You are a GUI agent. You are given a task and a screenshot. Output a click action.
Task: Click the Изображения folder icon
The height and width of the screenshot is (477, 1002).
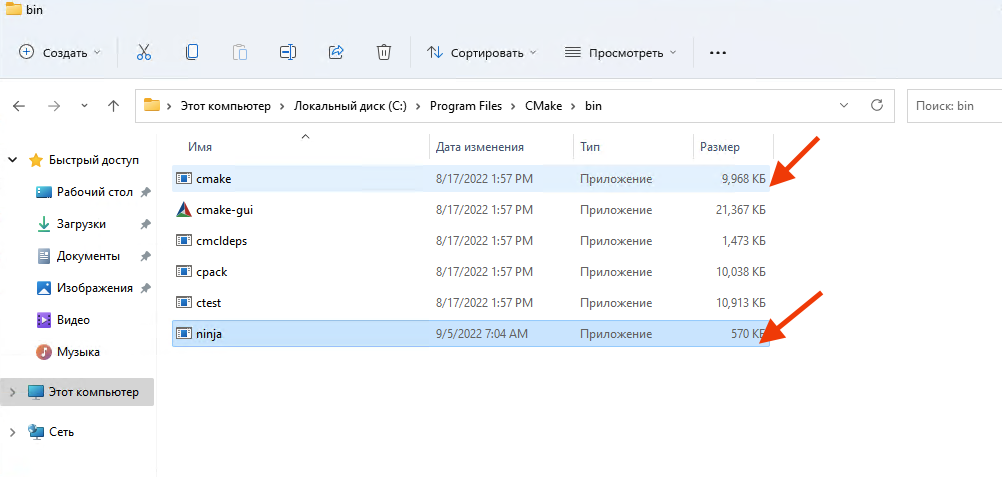click(43, 288)
